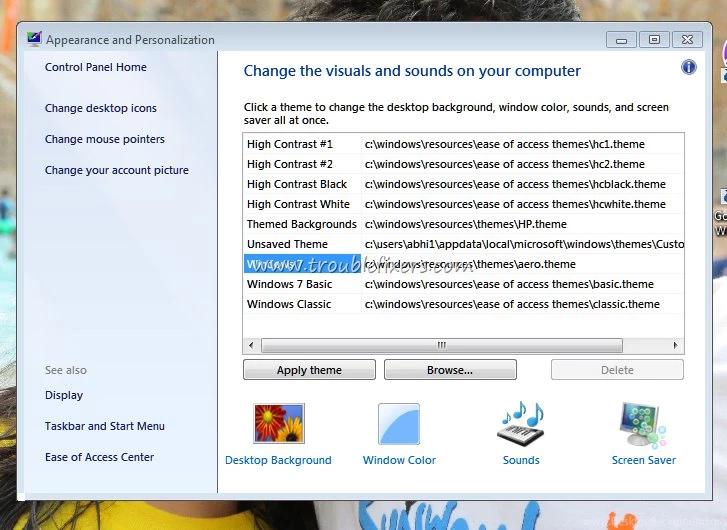Click the hc1.theme path cell

click(x=504, y=144)
